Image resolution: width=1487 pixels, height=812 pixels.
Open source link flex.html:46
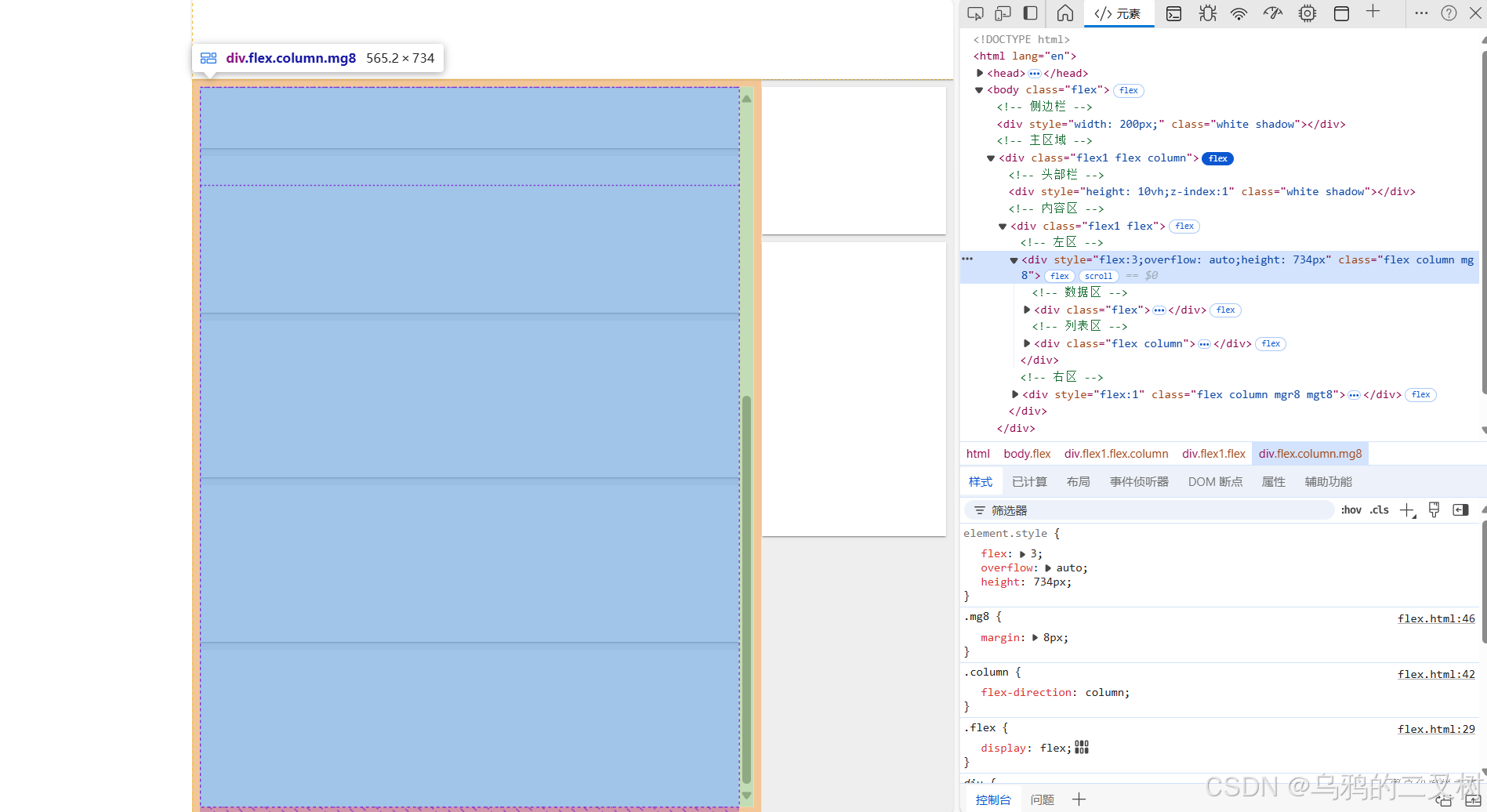(1436, 618)
